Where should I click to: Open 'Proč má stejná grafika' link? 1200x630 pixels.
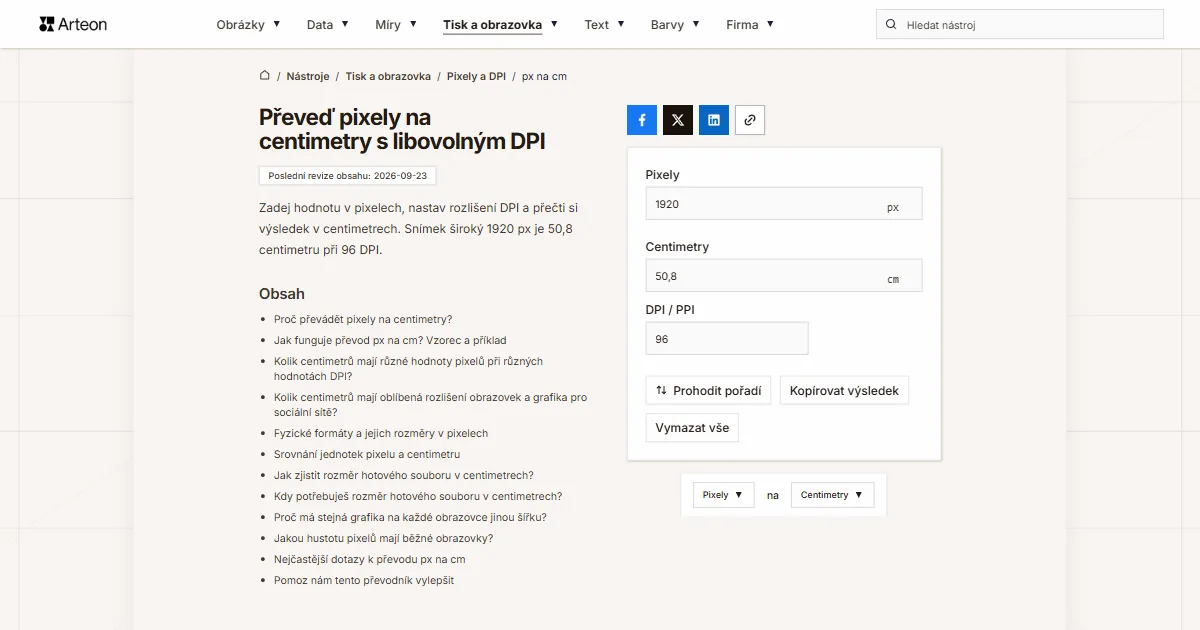pyautogui.click(x=410, y=518)
